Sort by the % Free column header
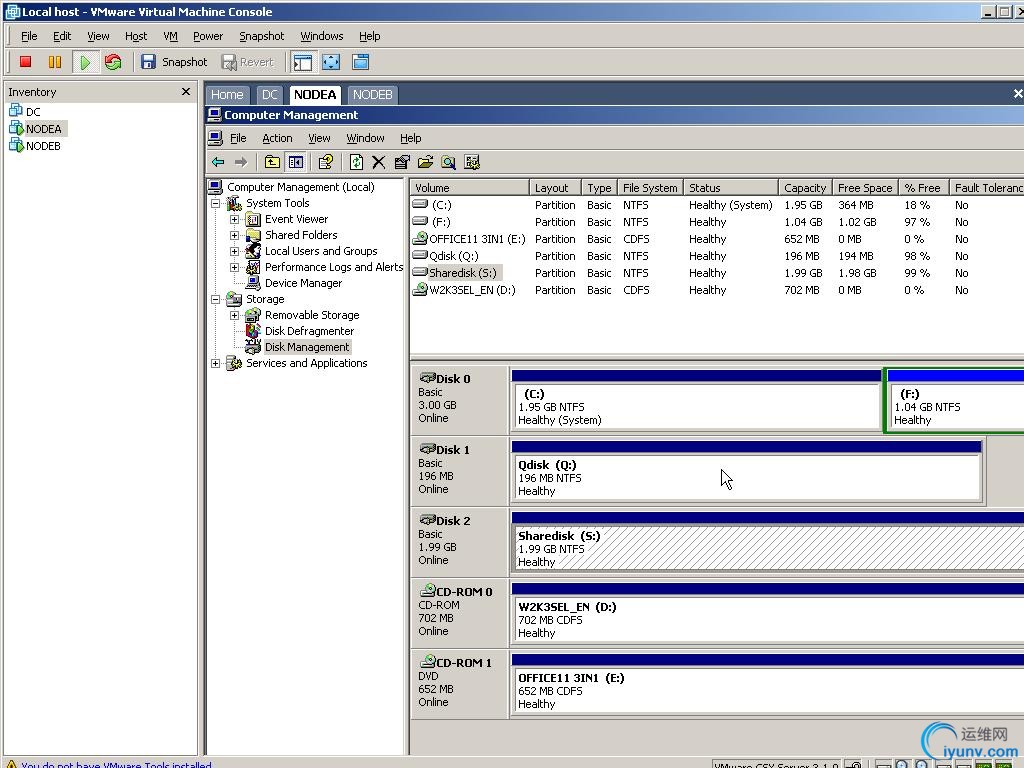The image size is (1024, 768). tap(923, 187)
